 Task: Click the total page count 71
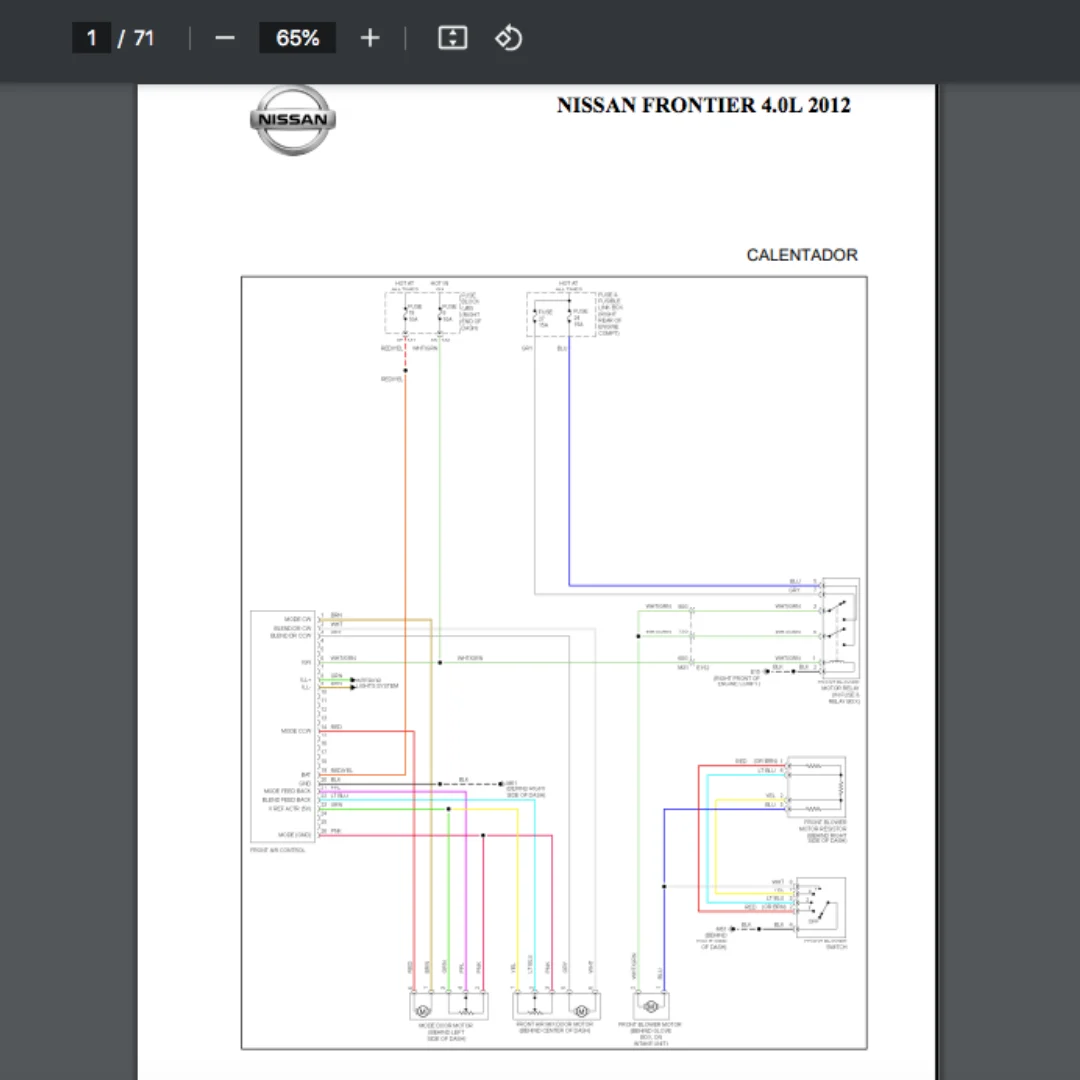[x=143, y=38]
